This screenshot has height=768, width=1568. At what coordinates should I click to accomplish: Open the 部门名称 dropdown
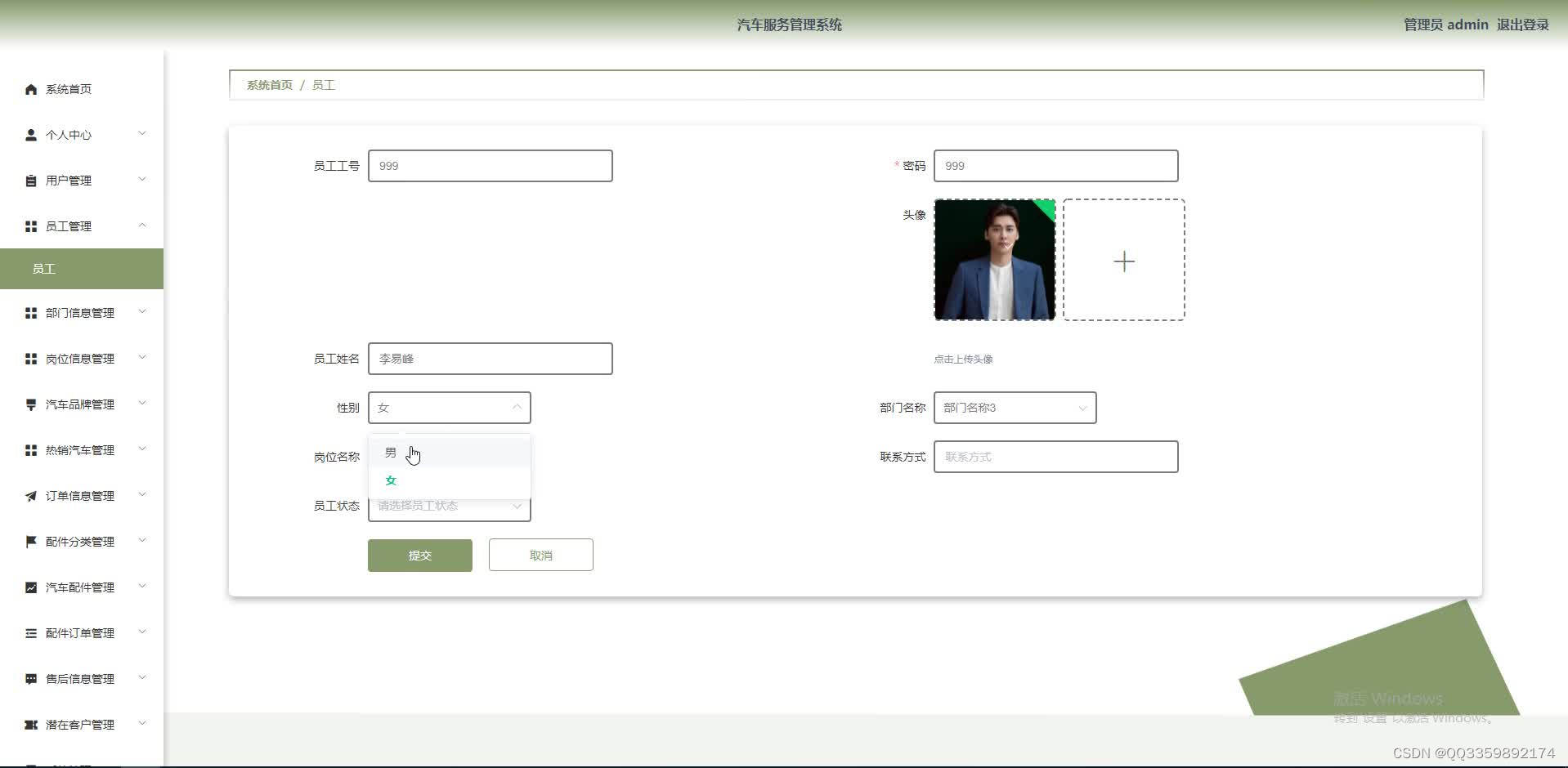(x=1015, y=408)
